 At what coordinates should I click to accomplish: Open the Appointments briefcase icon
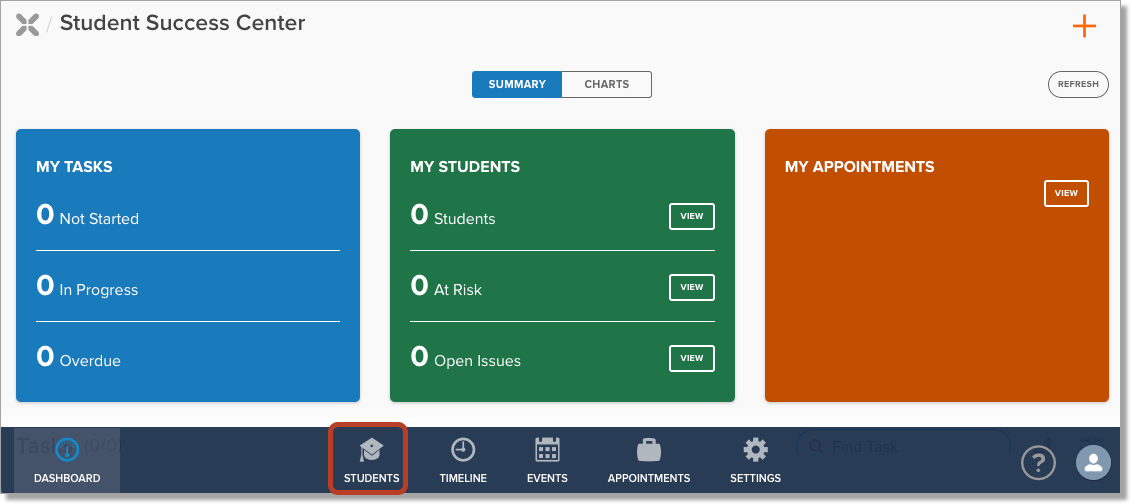point(649,450)
